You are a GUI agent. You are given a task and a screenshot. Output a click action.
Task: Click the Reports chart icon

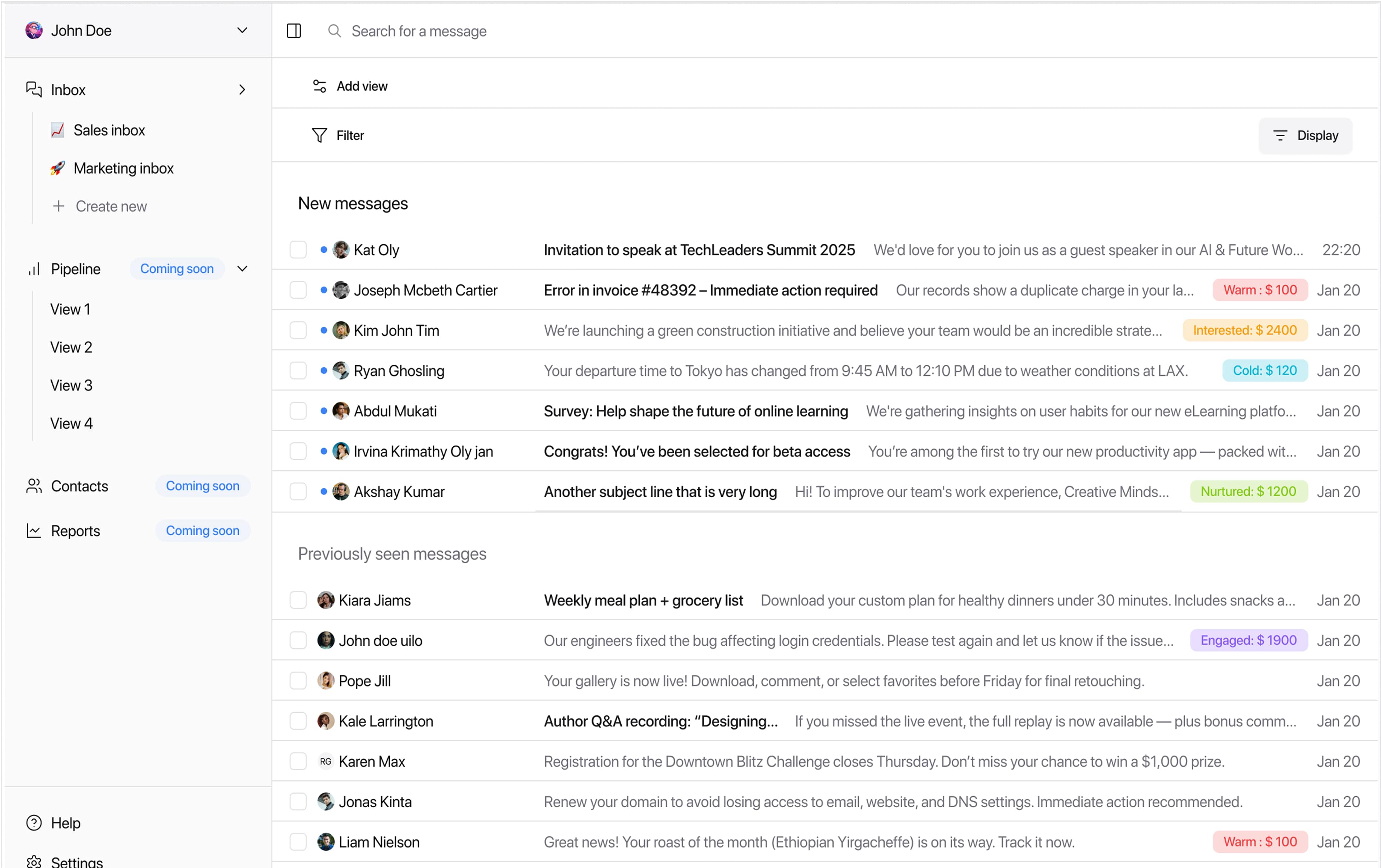pyautogui.click(x=34, y=531)
